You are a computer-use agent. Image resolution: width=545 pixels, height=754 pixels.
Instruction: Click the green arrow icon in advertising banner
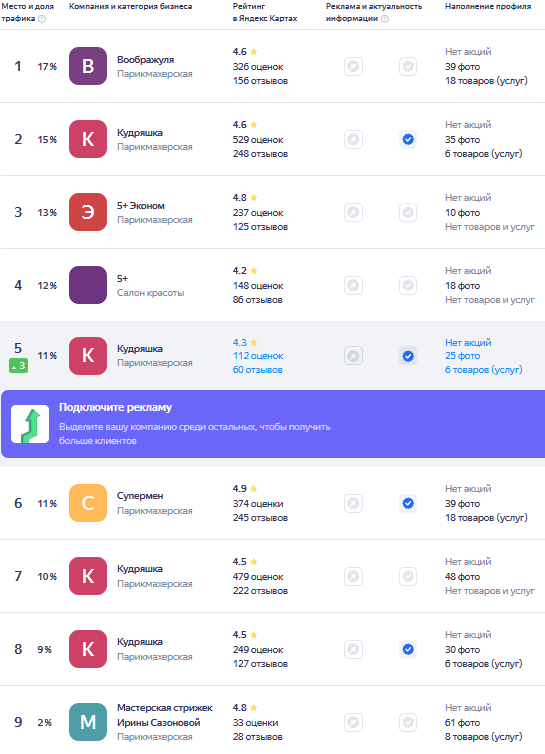click(30, 424)
